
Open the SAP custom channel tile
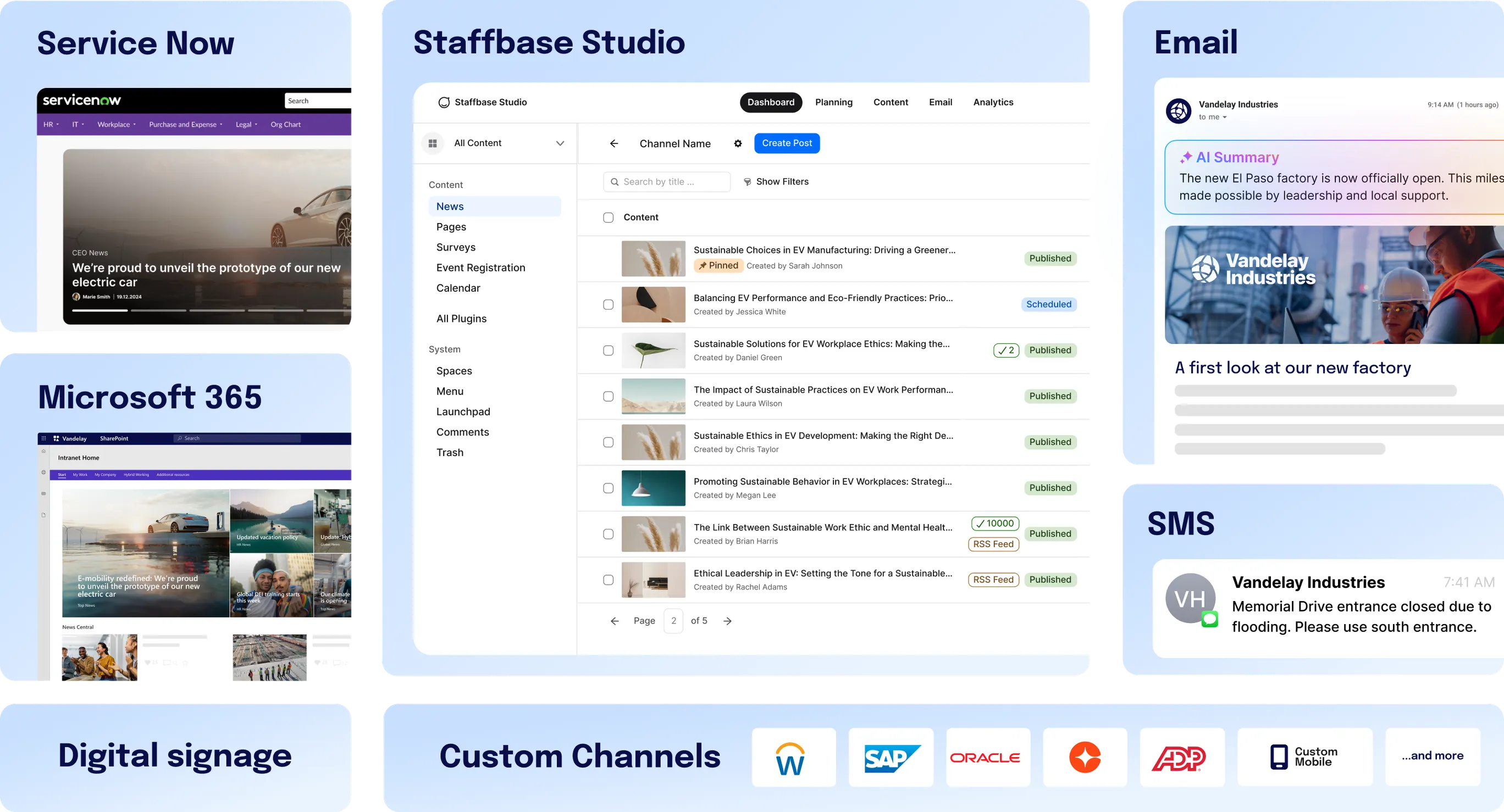891,757
